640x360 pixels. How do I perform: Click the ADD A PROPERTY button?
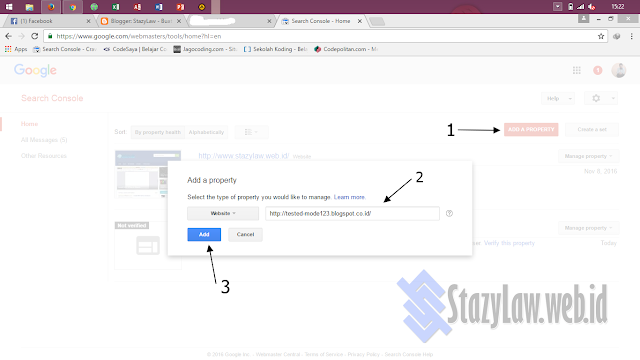(531, 129)
